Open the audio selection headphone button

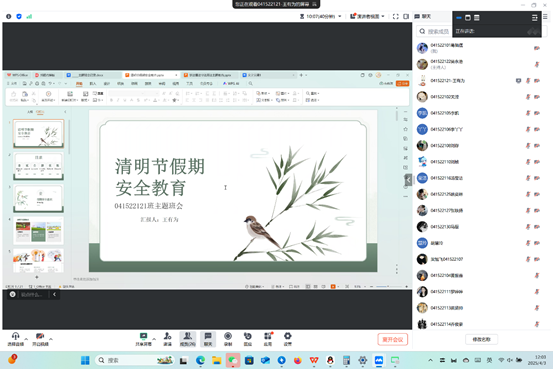(16, 339)
